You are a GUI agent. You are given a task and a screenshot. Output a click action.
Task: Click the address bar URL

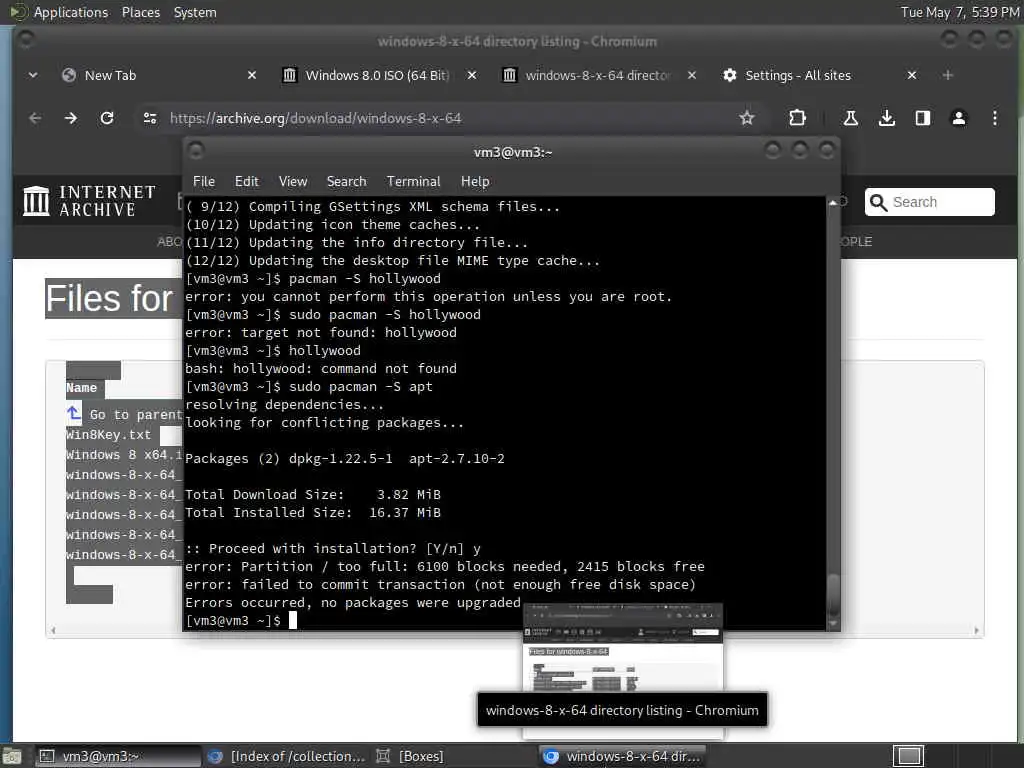(315, 118)
